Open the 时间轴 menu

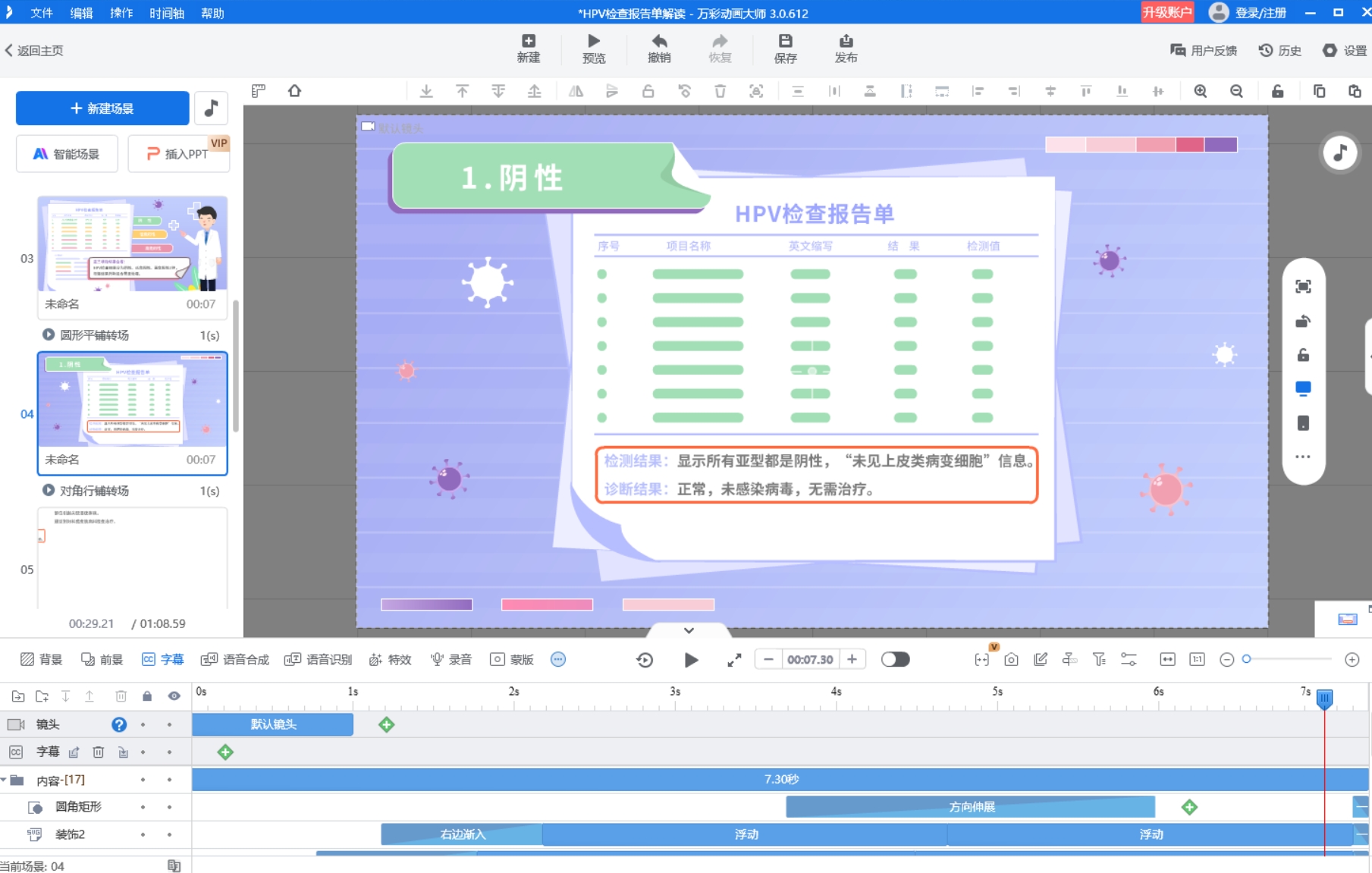pyautogui.click(x=167, y=13)
